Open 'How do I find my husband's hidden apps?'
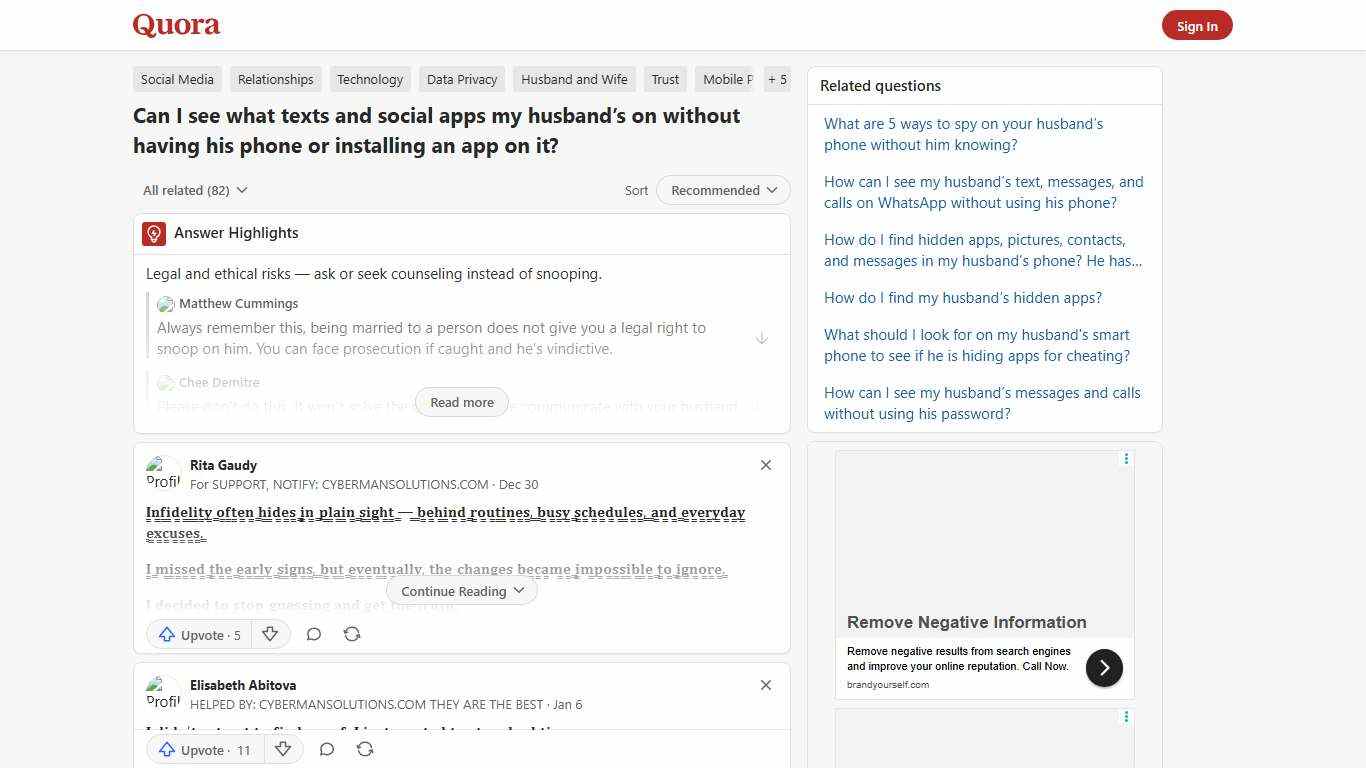The image size is (1366, 768). [962, 297]
